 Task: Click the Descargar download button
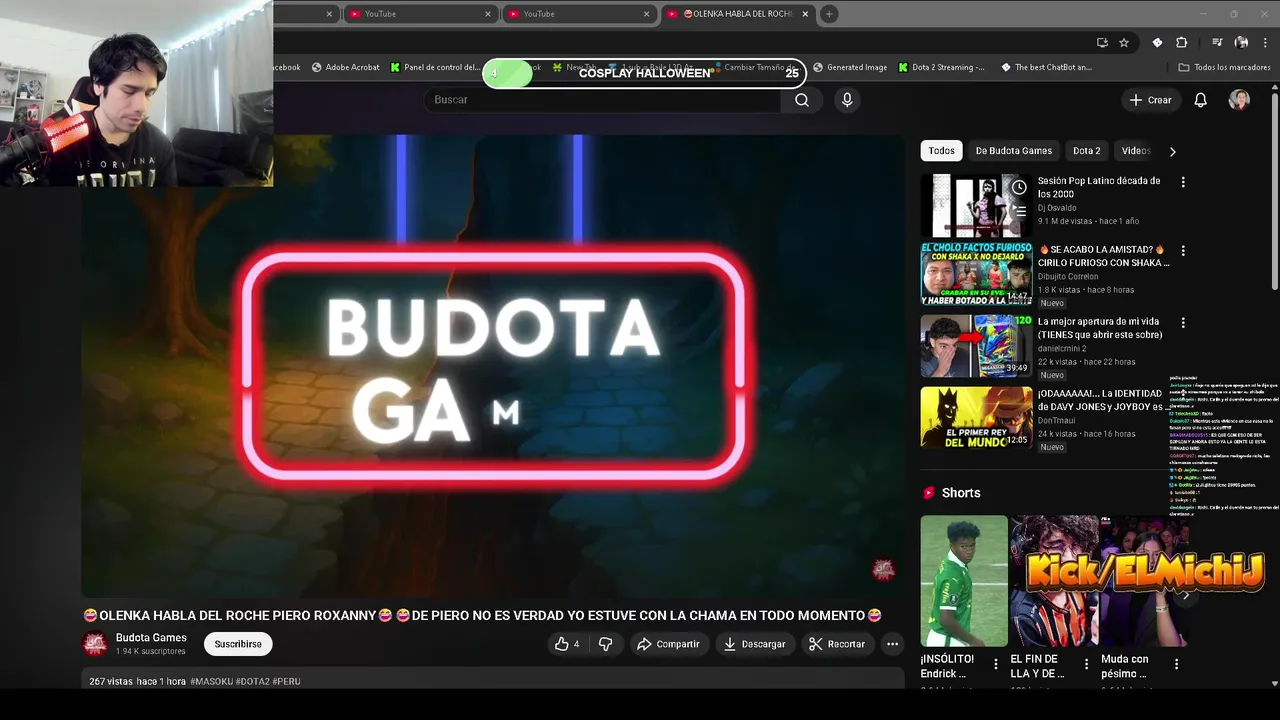pyautogui.click(x=755, y=644)
